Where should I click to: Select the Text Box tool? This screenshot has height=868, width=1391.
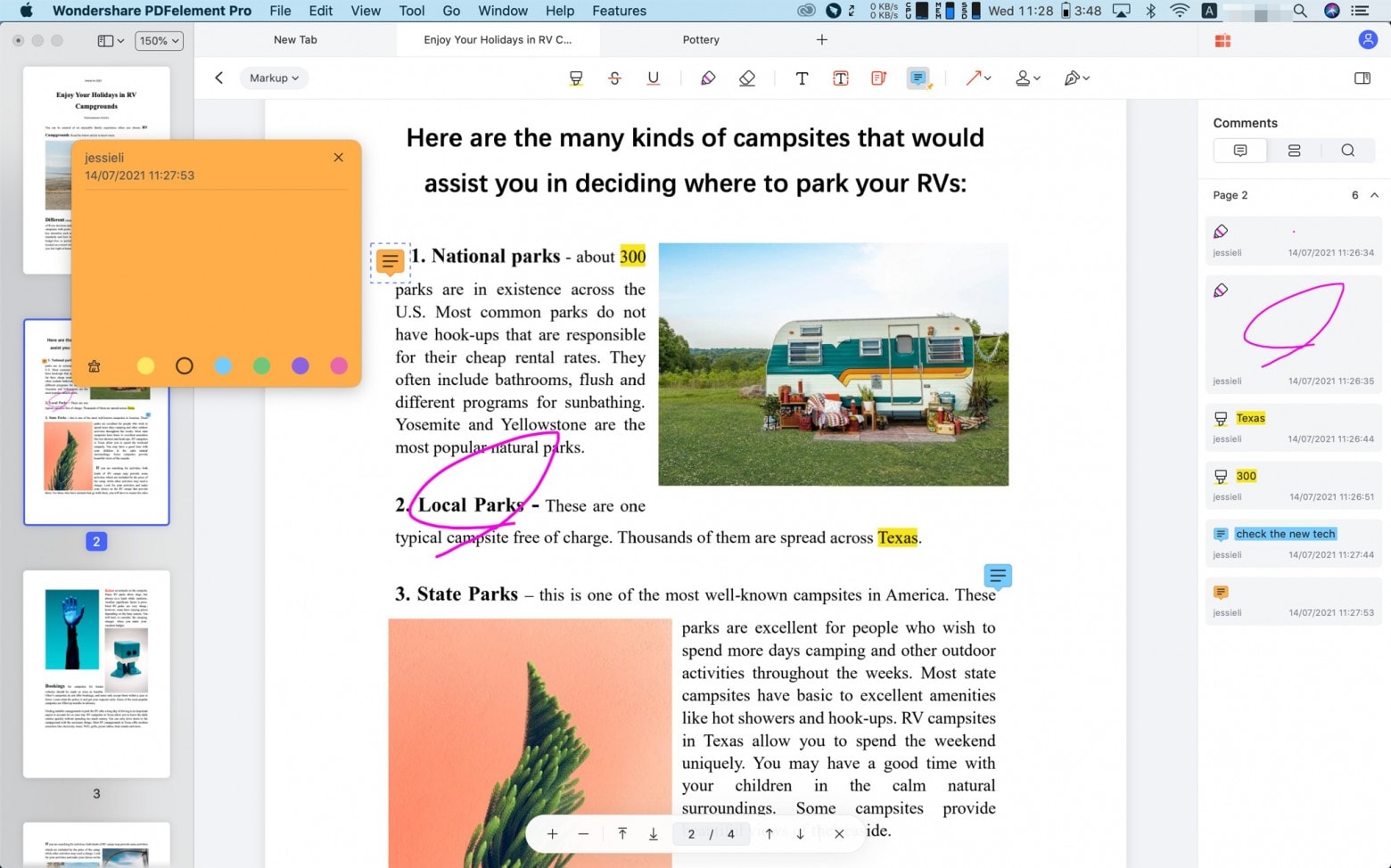click(x=841, y=78)
